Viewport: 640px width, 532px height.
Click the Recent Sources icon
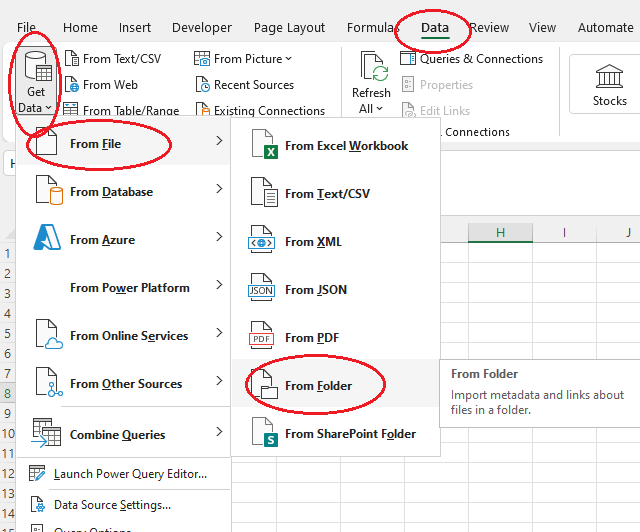point(202,85)
